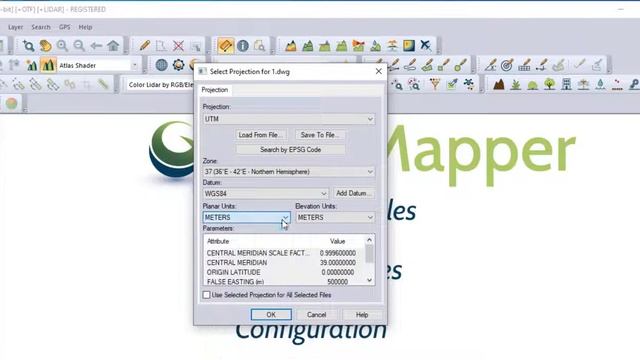Click the Lidar filter funnel icon

coord(435,84)
